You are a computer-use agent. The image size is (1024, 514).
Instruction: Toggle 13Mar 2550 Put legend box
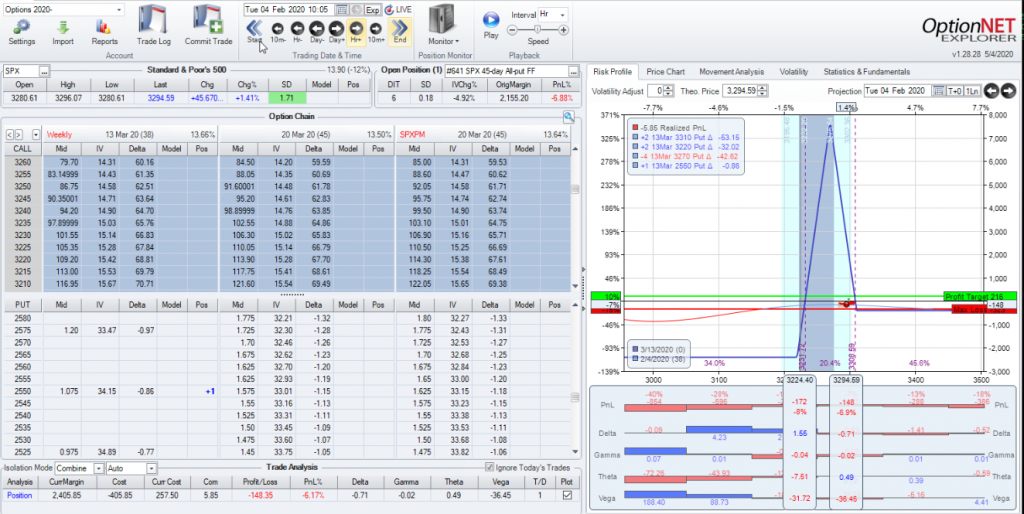pyautogui.click(x=635, y=167)
